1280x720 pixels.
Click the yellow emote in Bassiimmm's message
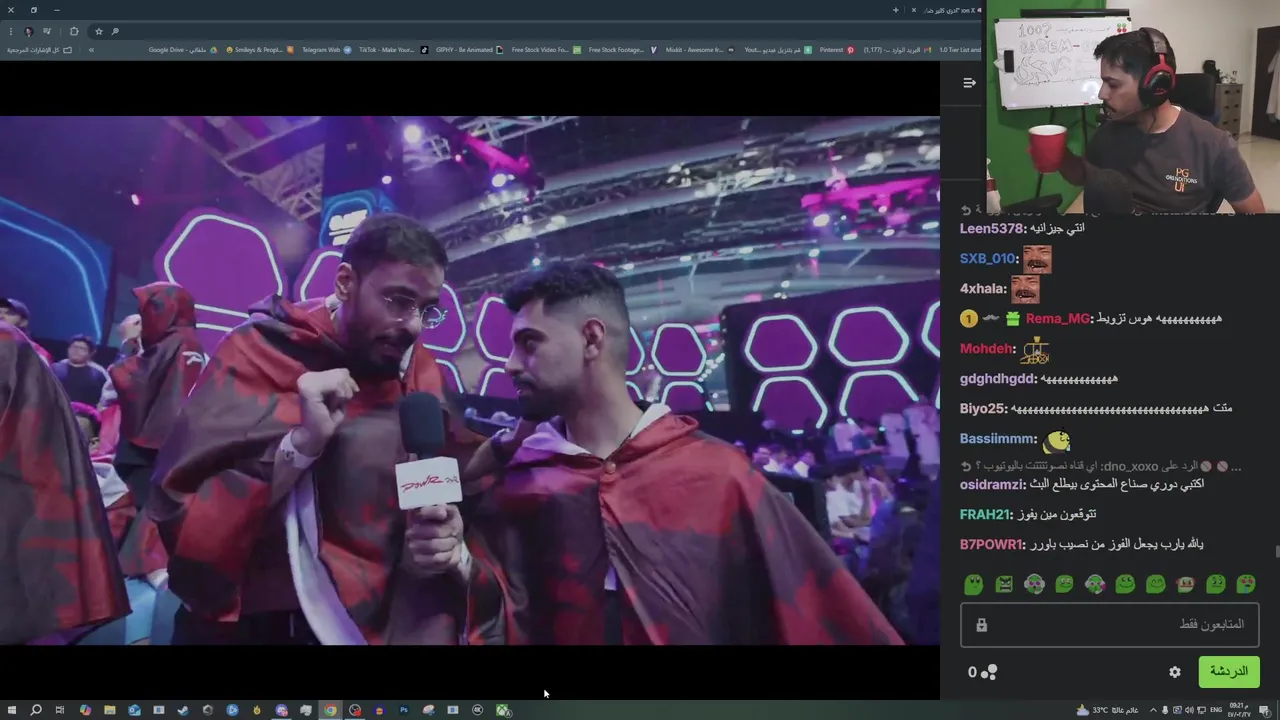[1056, 440]
